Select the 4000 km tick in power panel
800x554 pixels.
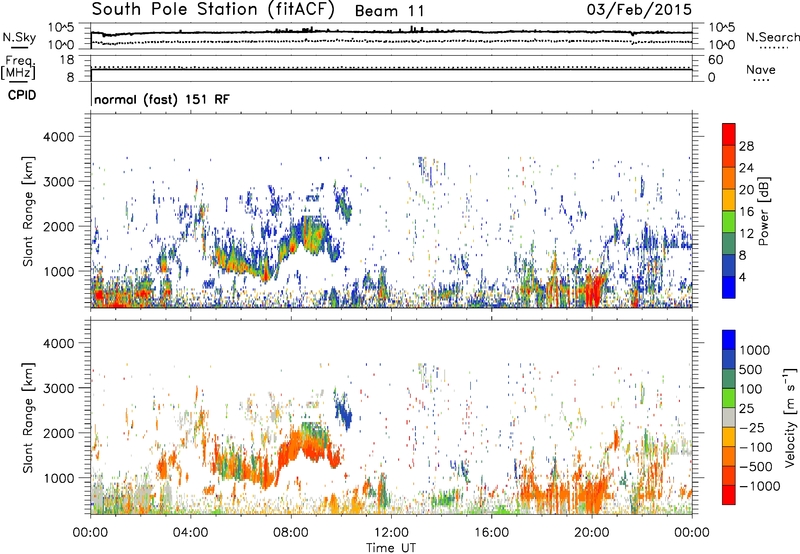pos(58,137)
